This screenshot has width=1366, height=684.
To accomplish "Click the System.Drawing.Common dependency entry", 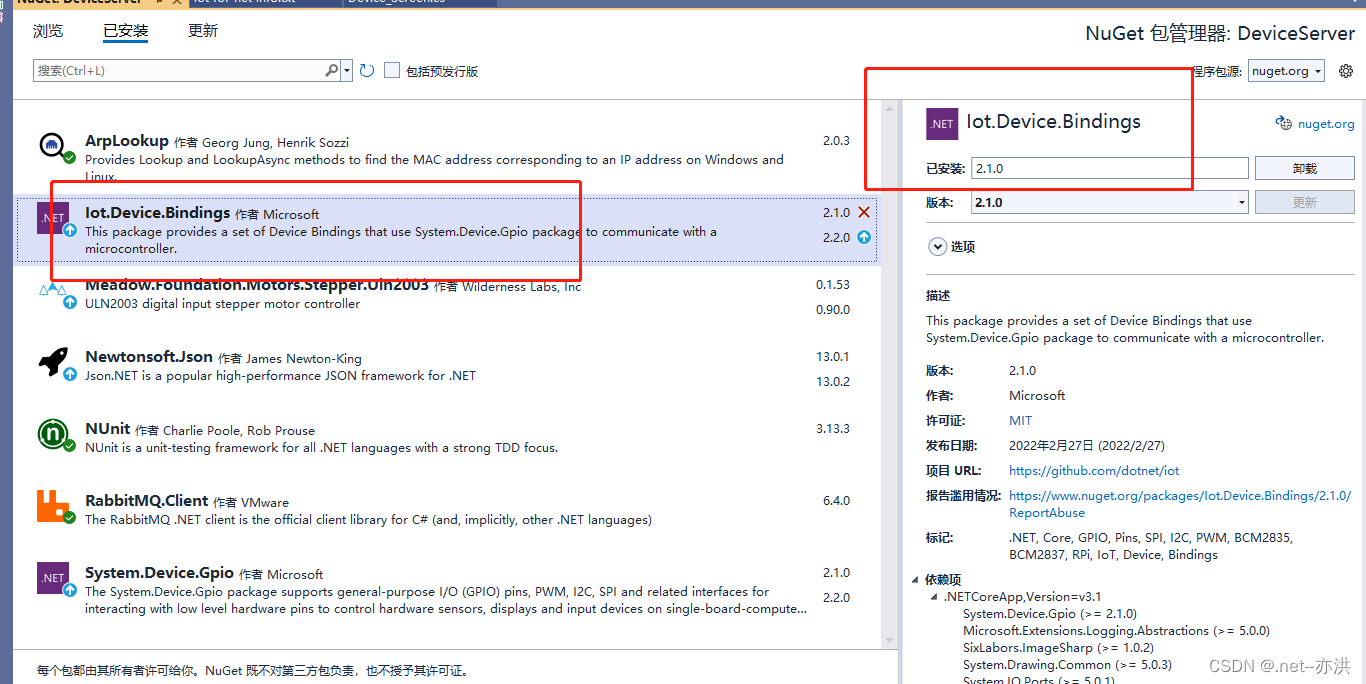I will [x=1067, y=665].
